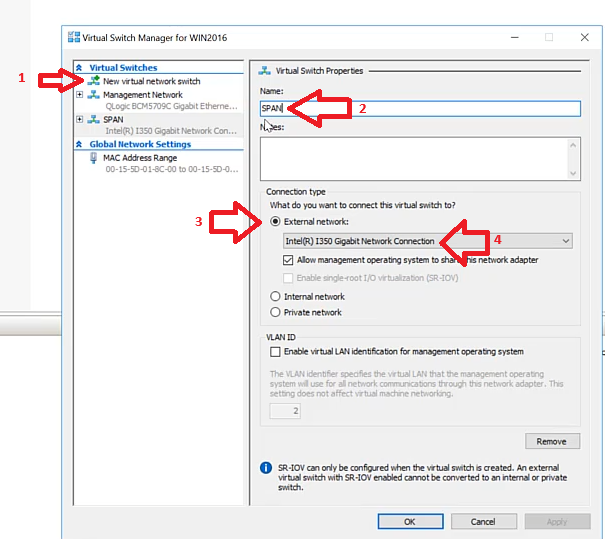Click the Remove button
605x539 pixels.
(x=552, y=441)
